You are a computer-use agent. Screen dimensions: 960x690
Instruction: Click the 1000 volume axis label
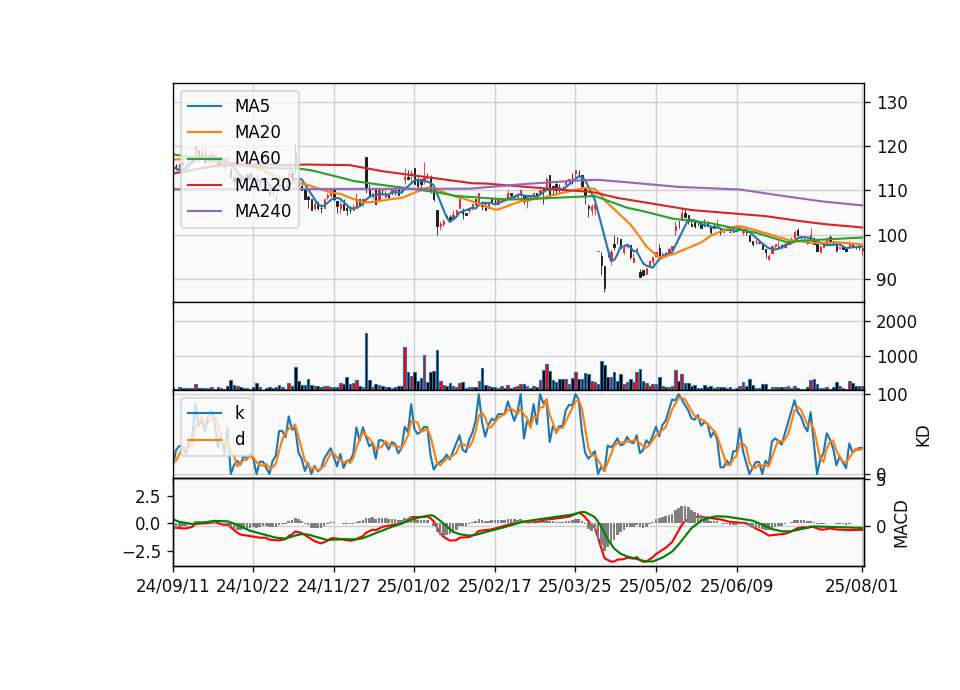pyautogui.click(x=896, y=357)
